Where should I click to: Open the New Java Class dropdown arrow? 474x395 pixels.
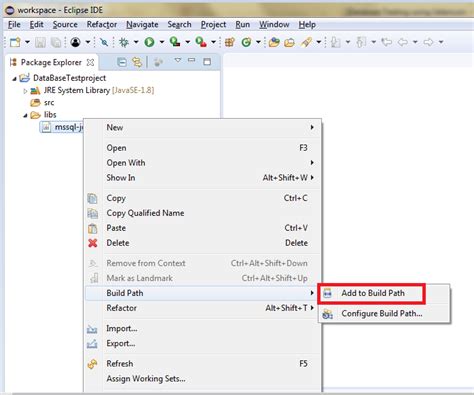click(x=258, y=42)
